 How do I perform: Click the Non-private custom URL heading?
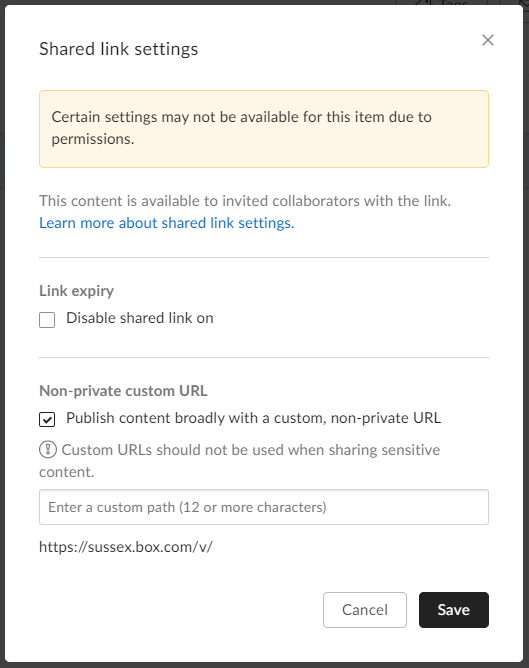123,391
